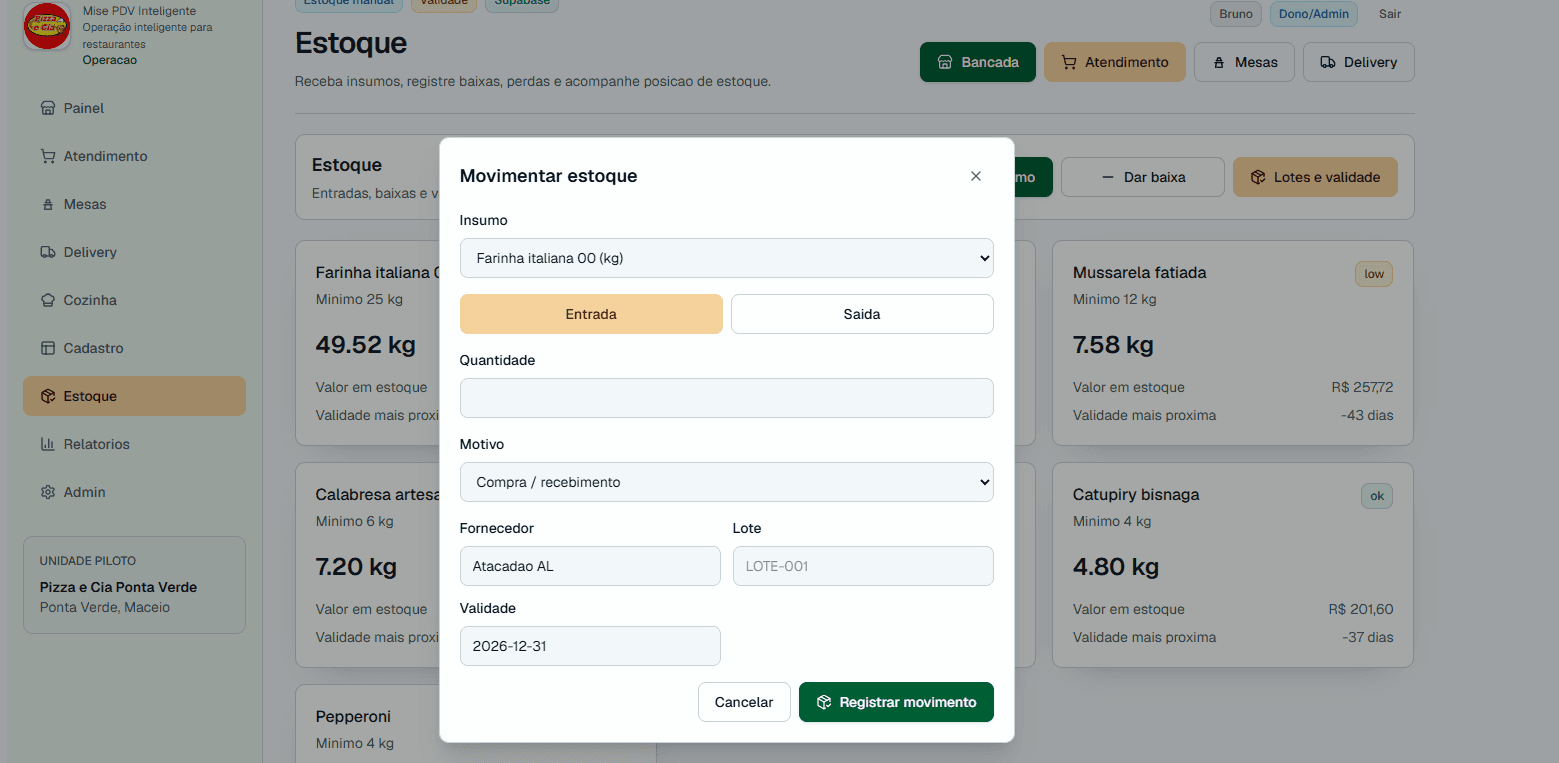Viewport: 1559px width, 763px height.
Task: Click the Painel storefront icon in sidebar
Action: [x=47, y=108]
